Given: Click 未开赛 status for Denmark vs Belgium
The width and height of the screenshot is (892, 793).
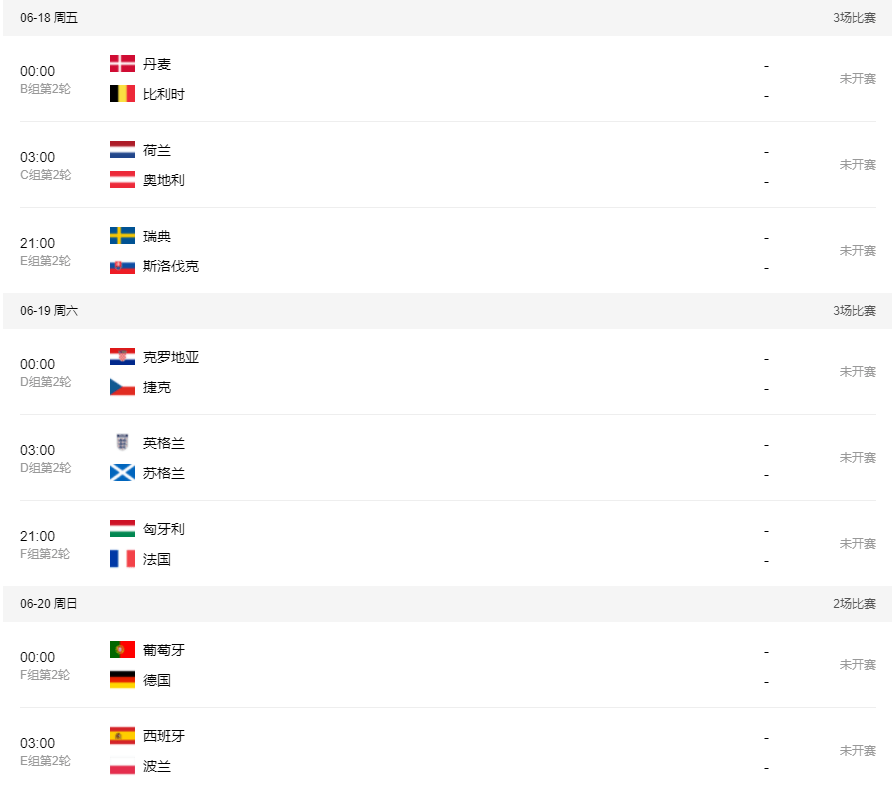Looking at the screenshot, I should coord(857,79).
